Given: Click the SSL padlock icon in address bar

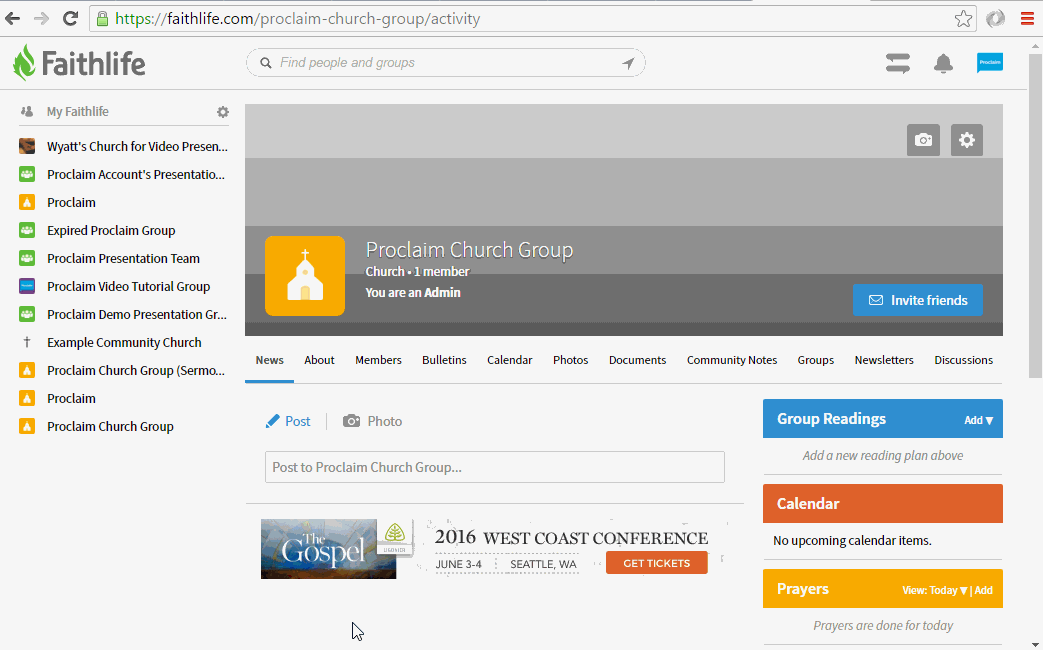Looking at the screenshot, I should click(x=102, y=19).
